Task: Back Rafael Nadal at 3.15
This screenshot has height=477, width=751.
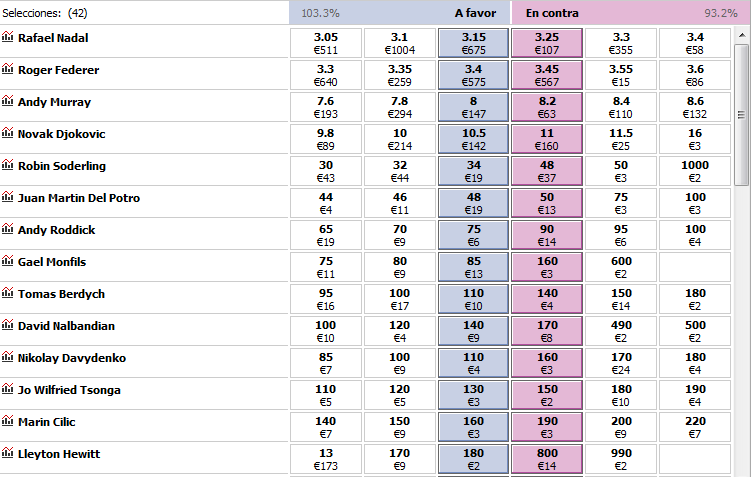Action: pos(473,43)
